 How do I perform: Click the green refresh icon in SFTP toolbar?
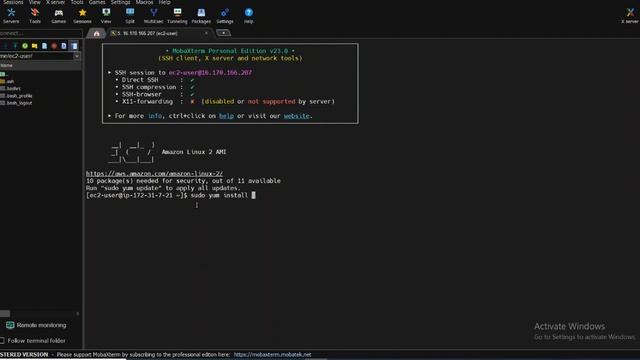(25, 46)
